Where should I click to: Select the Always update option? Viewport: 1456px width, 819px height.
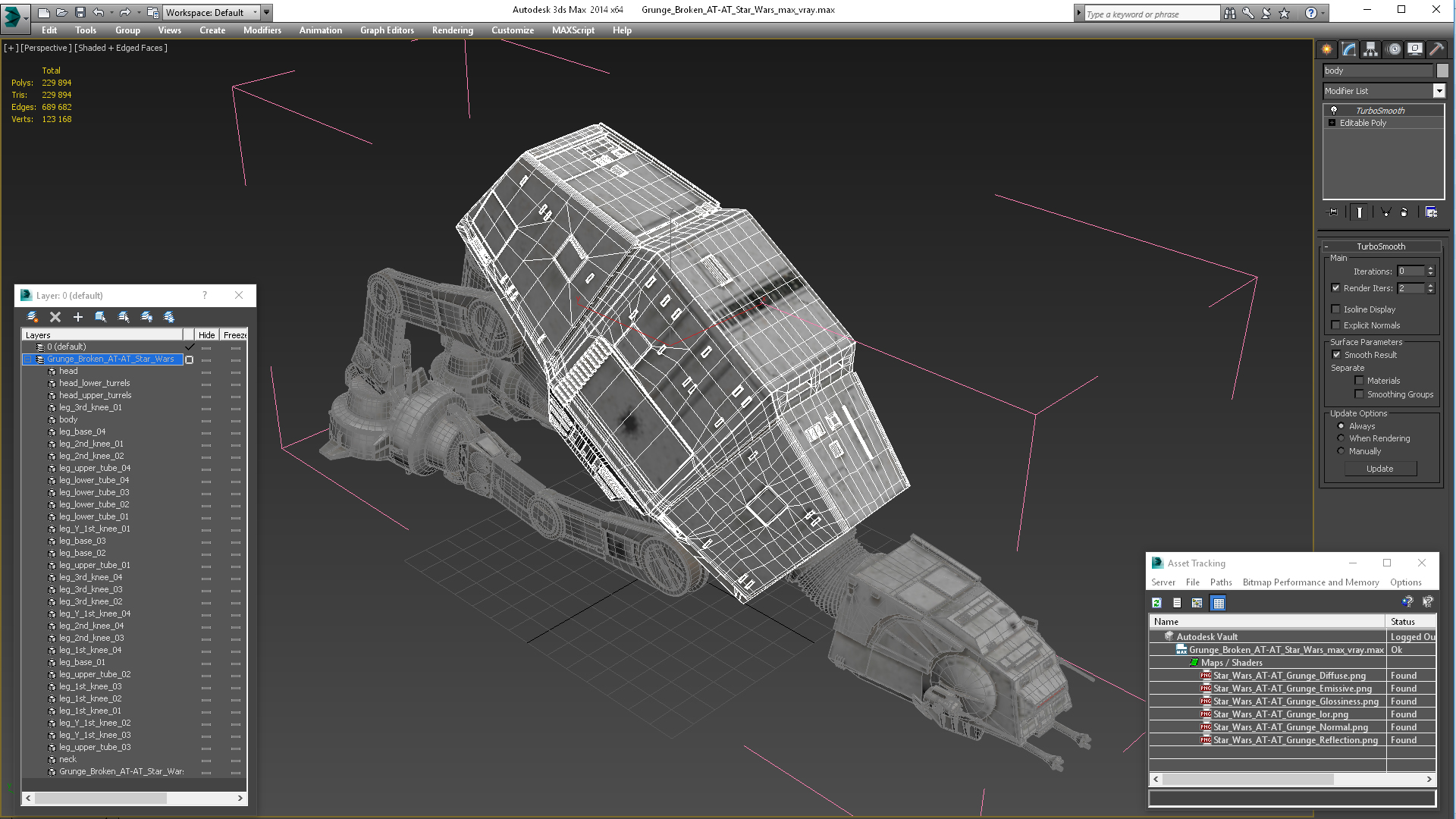pos(1341,426)
